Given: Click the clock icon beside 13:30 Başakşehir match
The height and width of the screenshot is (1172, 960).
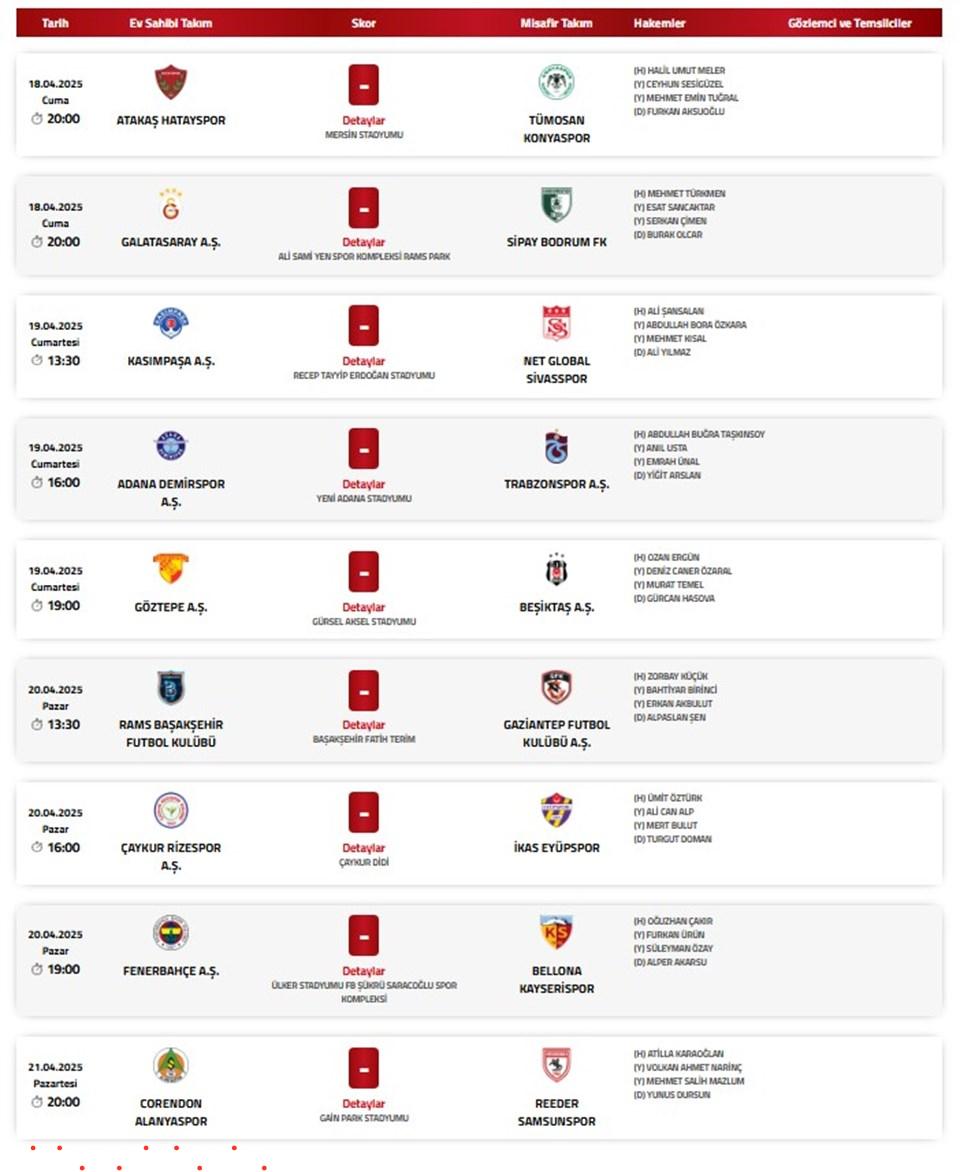Looking at the screenshot, I should point(37,724).
